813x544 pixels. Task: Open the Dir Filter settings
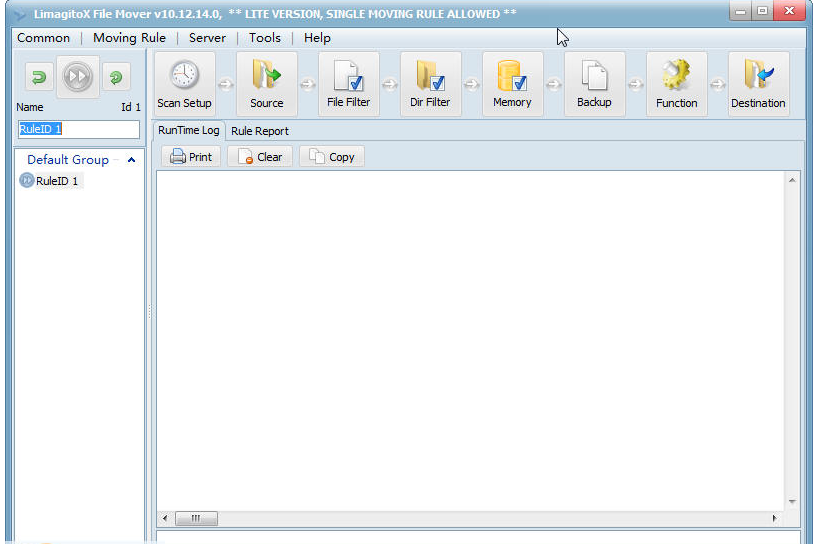tap(430, 83)
